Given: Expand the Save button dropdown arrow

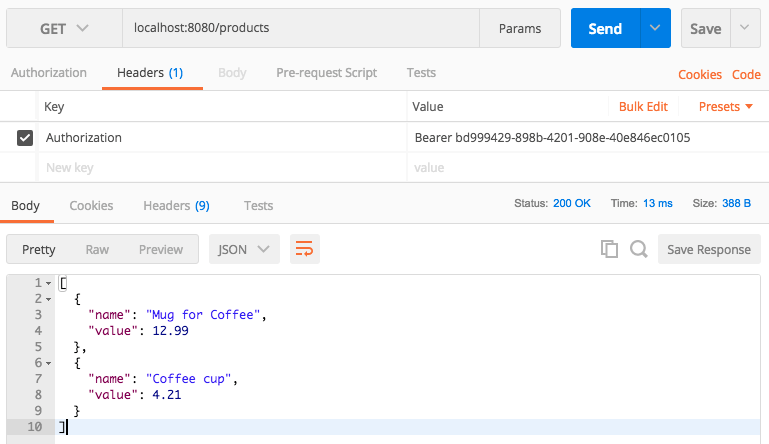Looking at the screenshot, I should [x=745, y=28].
